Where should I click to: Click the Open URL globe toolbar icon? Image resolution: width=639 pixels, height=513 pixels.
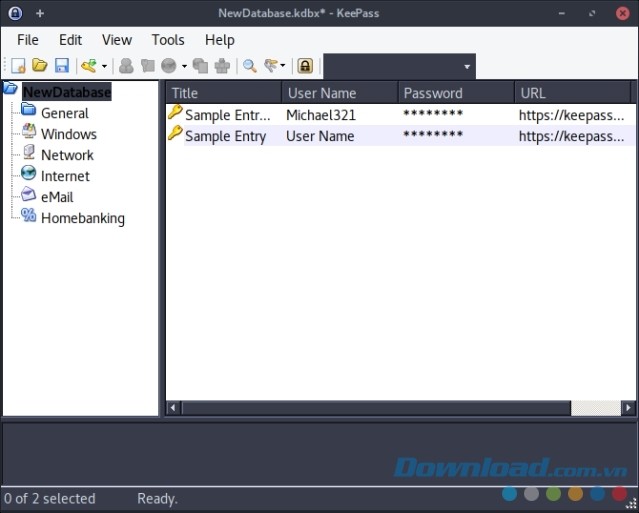click(169, 66)
